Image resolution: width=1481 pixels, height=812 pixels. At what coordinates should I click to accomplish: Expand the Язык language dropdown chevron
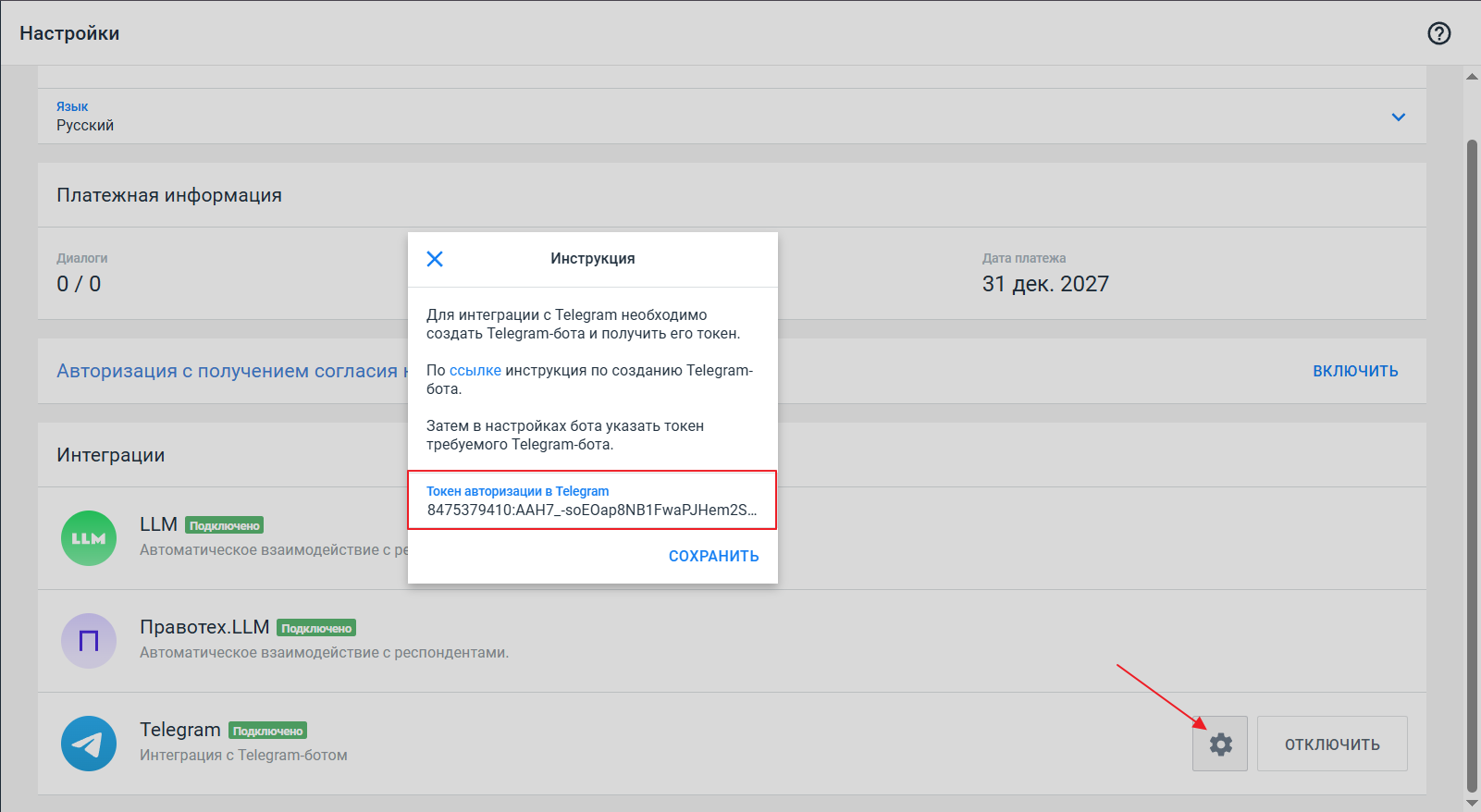(x=1398, y=117)
